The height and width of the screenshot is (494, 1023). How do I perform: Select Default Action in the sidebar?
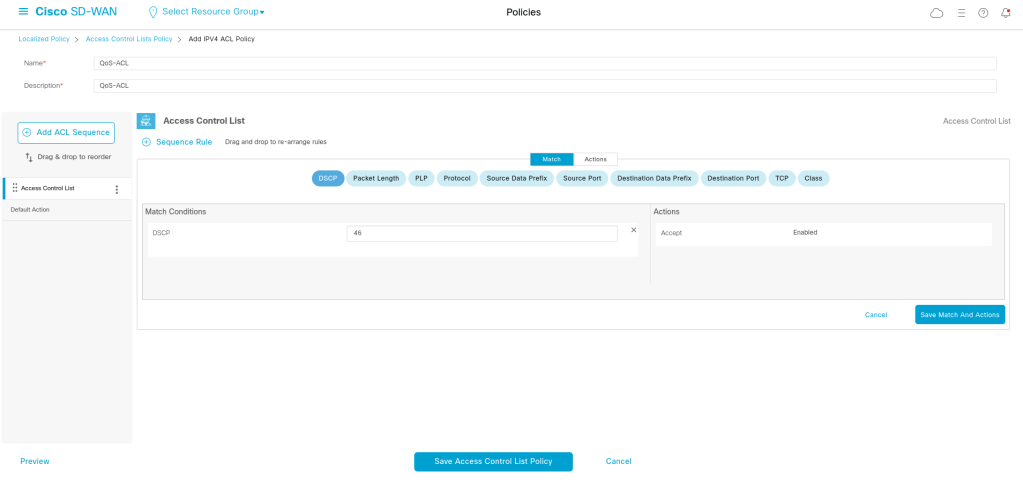(30, 210)
